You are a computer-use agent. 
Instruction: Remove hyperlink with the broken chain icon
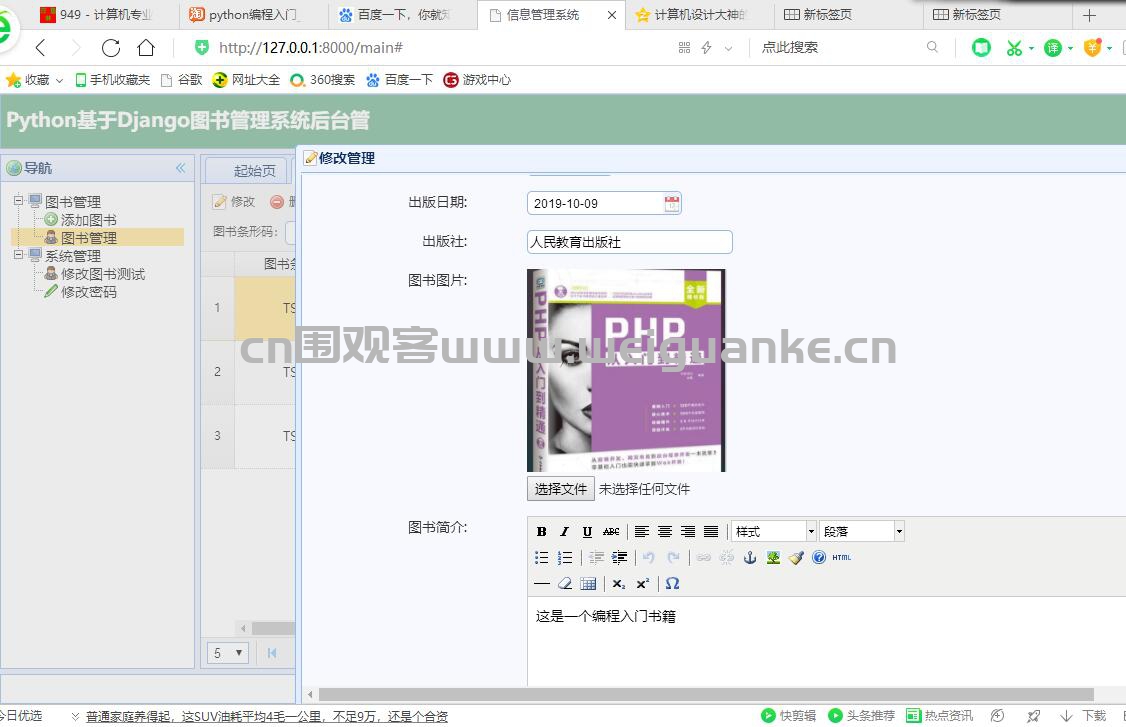727,557
